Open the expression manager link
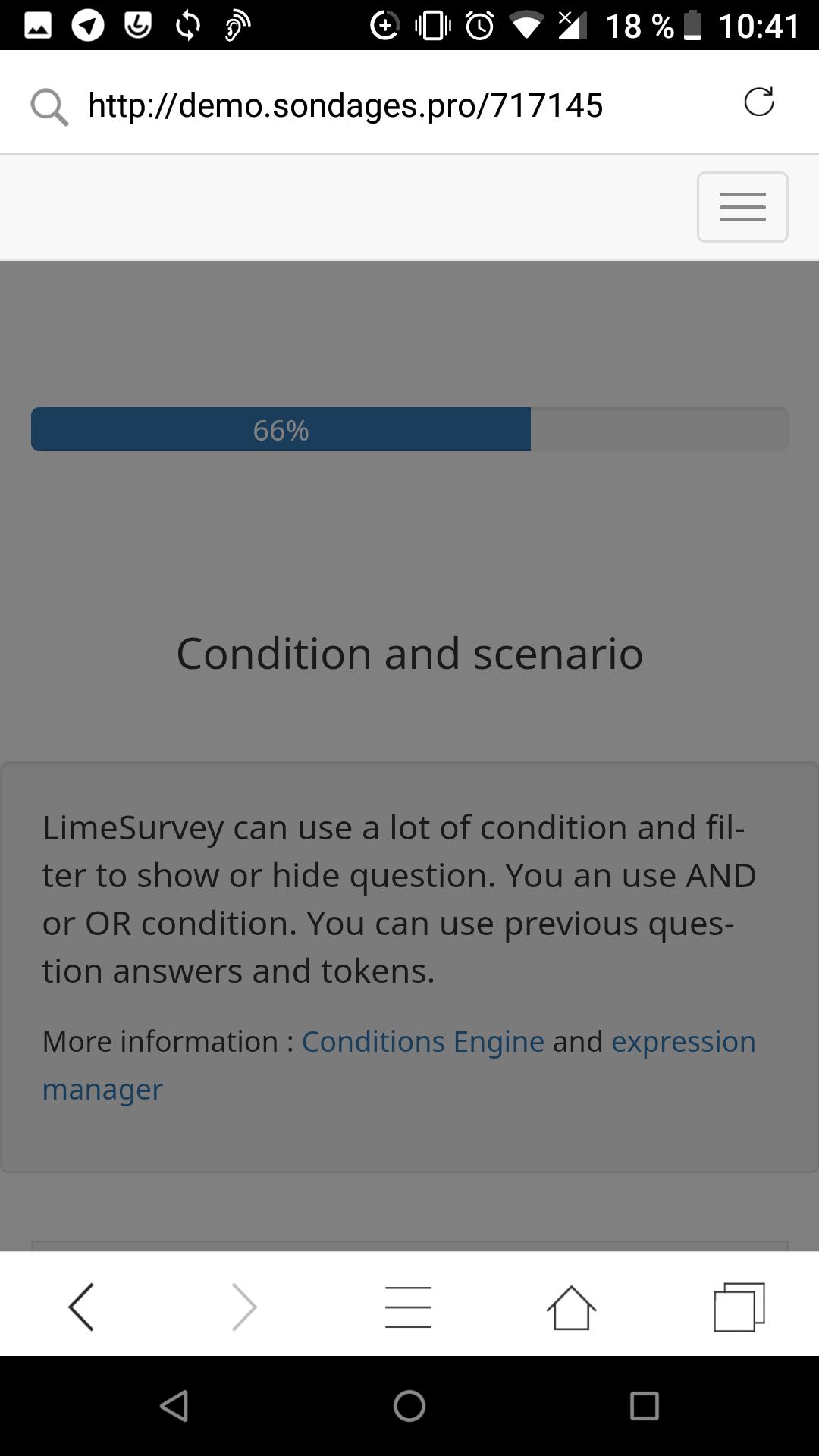This screenshot has width=819, height=1456. (x=682, y=1042)
